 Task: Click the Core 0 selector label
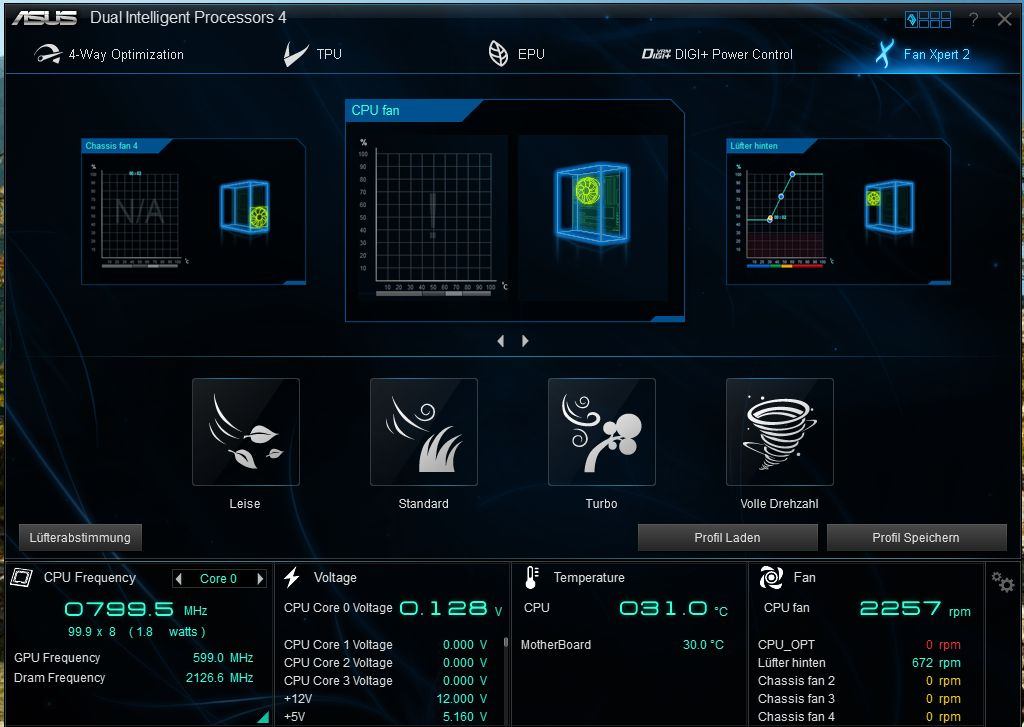[x=219, y=579]
